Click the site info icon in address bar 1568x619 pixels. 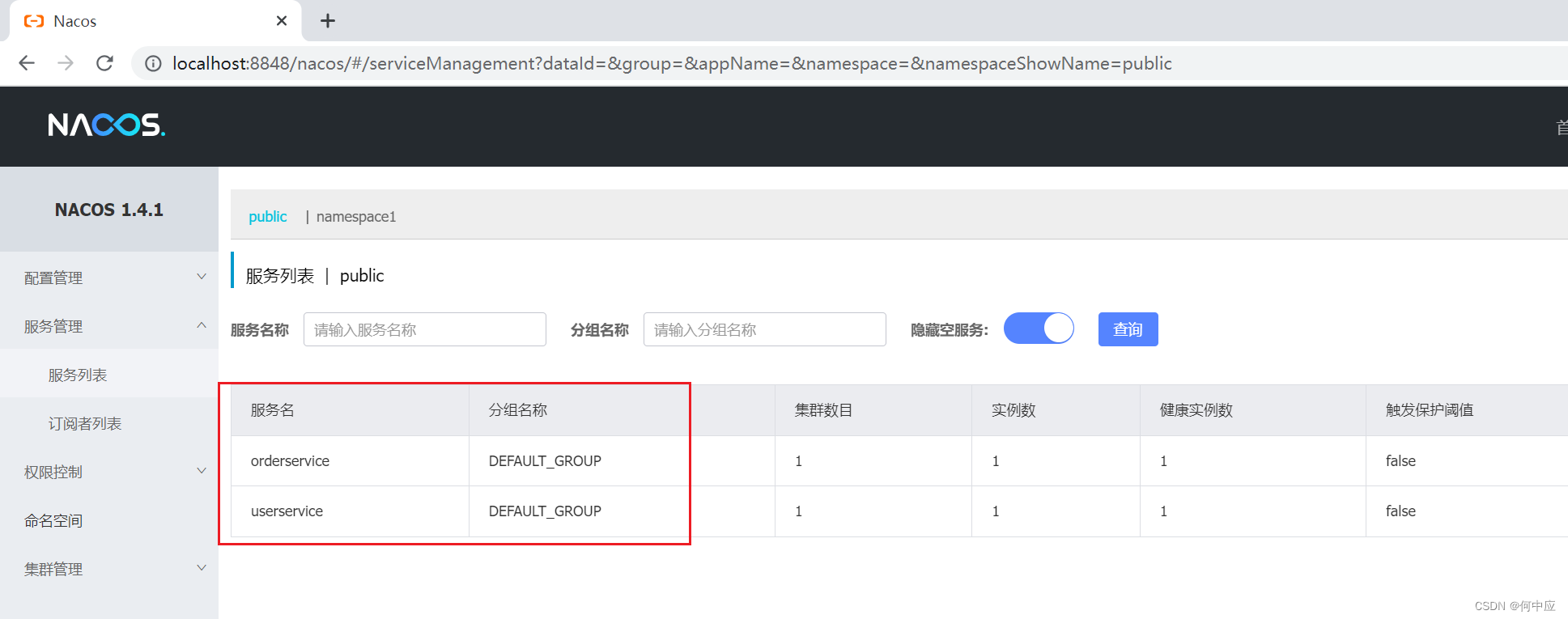(x=153, y=63)
